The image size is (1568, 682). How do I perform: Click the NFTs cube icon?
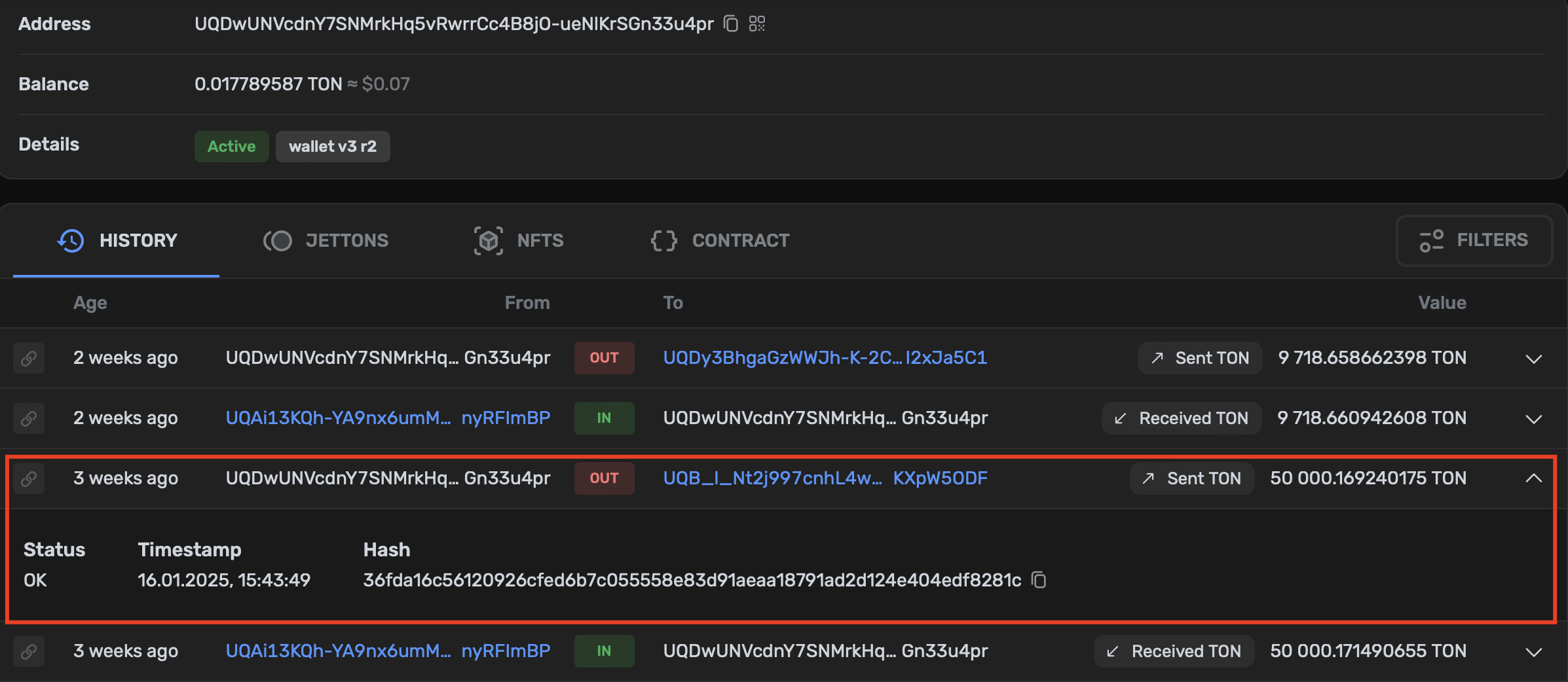(x=488, y=240)
